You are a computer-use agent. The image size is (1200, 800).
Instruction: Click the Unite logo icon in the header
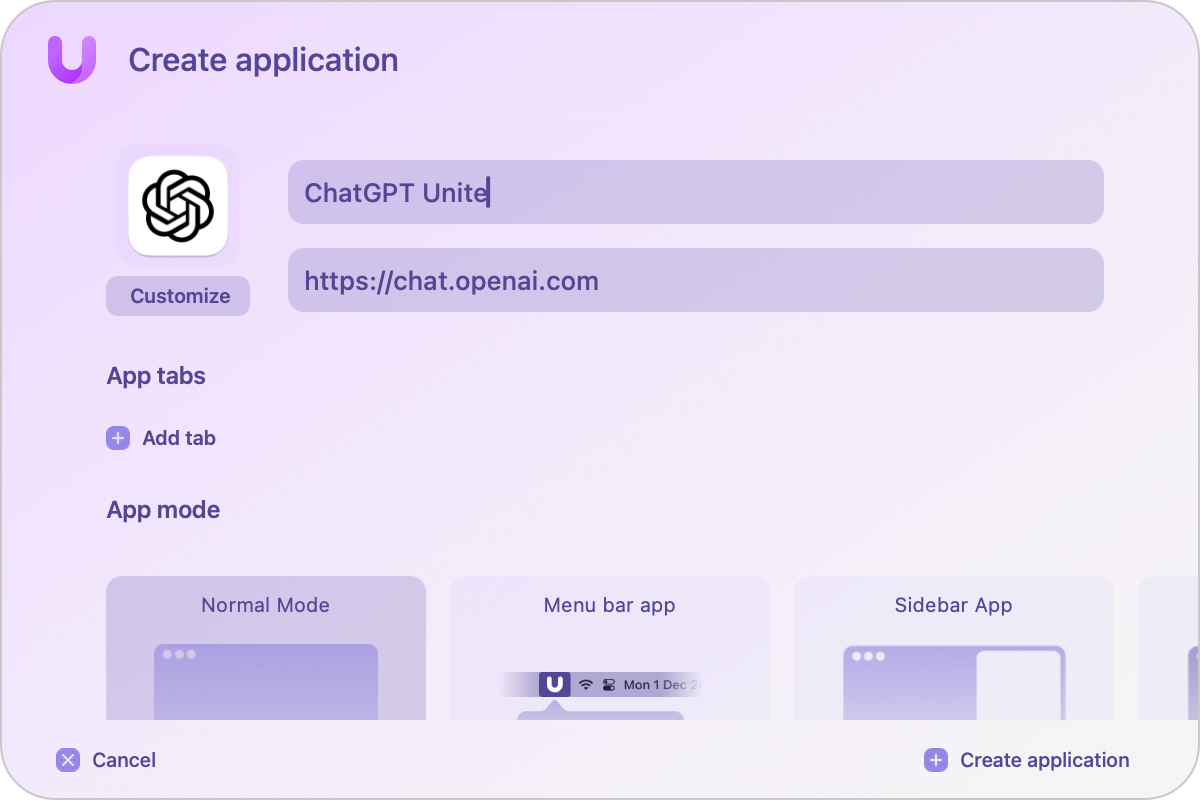(71, 60)
